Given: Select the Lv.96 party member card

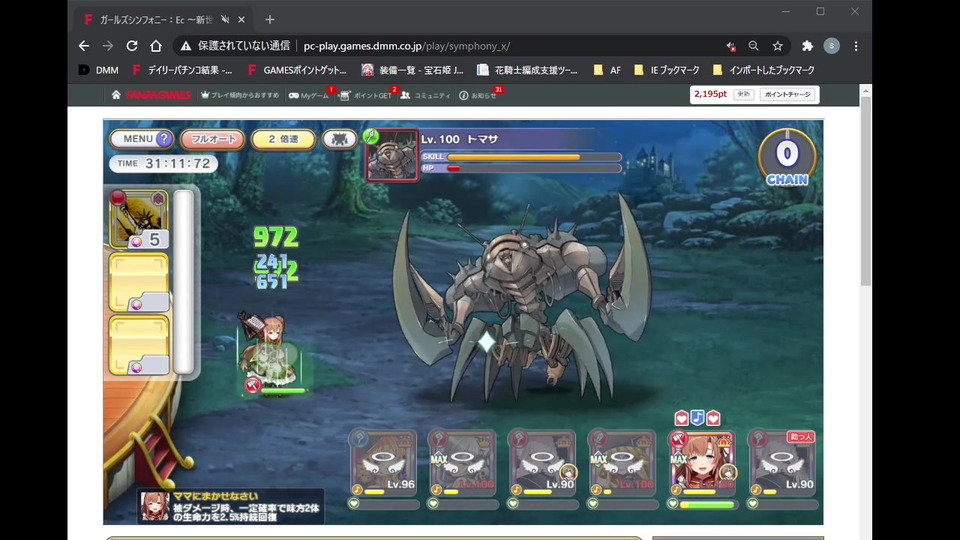Looking at the screenshot, I should coord(383,463).
